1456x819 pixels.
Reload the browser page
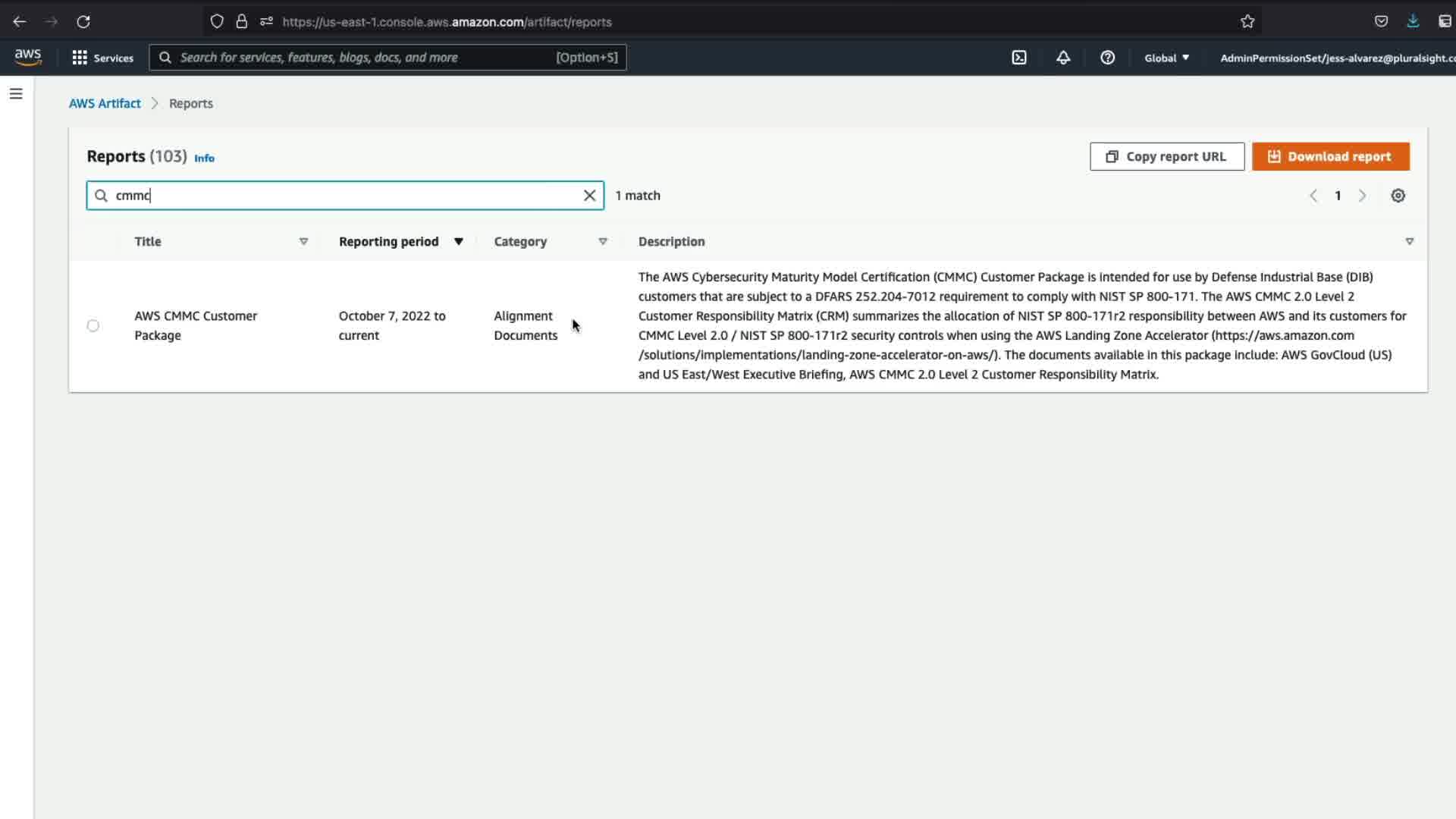point(83,22)
